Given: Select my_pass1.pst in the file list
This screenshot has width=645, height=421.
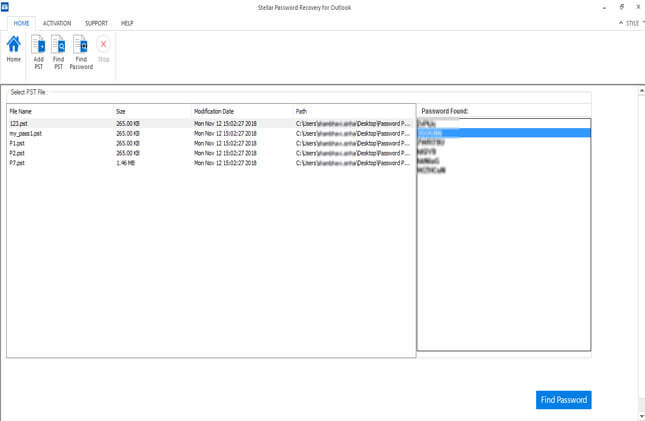Looking at the screenshot, I should point(27,133).
